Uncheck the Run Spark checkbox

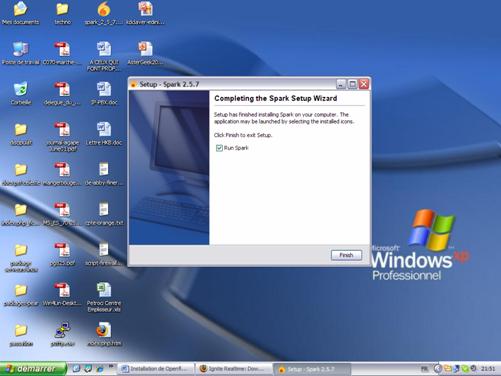point(219,148)
